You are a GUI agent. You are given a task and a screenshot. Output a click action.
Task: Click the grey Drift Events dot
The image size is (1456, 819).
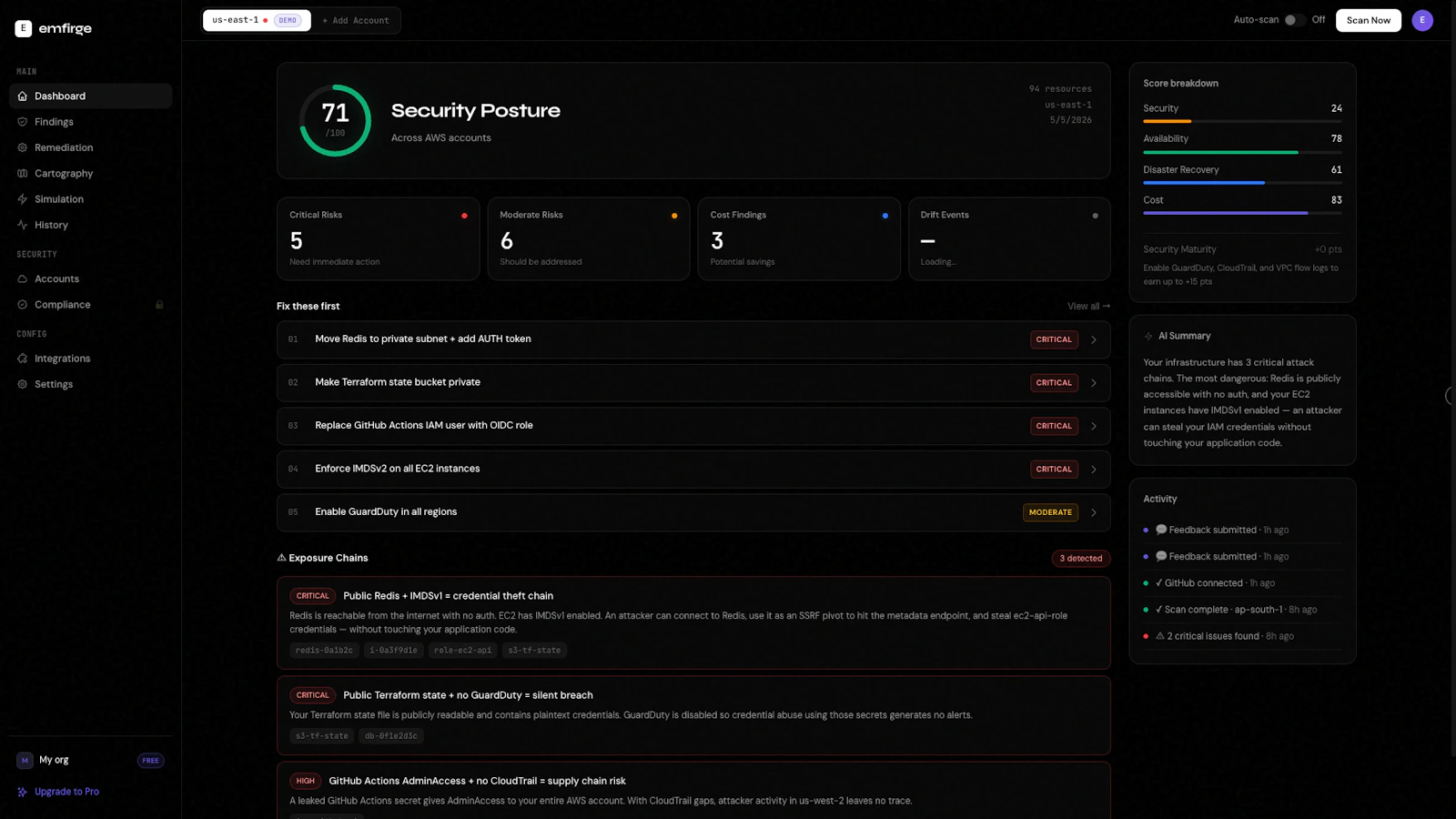coord(1095,216)
